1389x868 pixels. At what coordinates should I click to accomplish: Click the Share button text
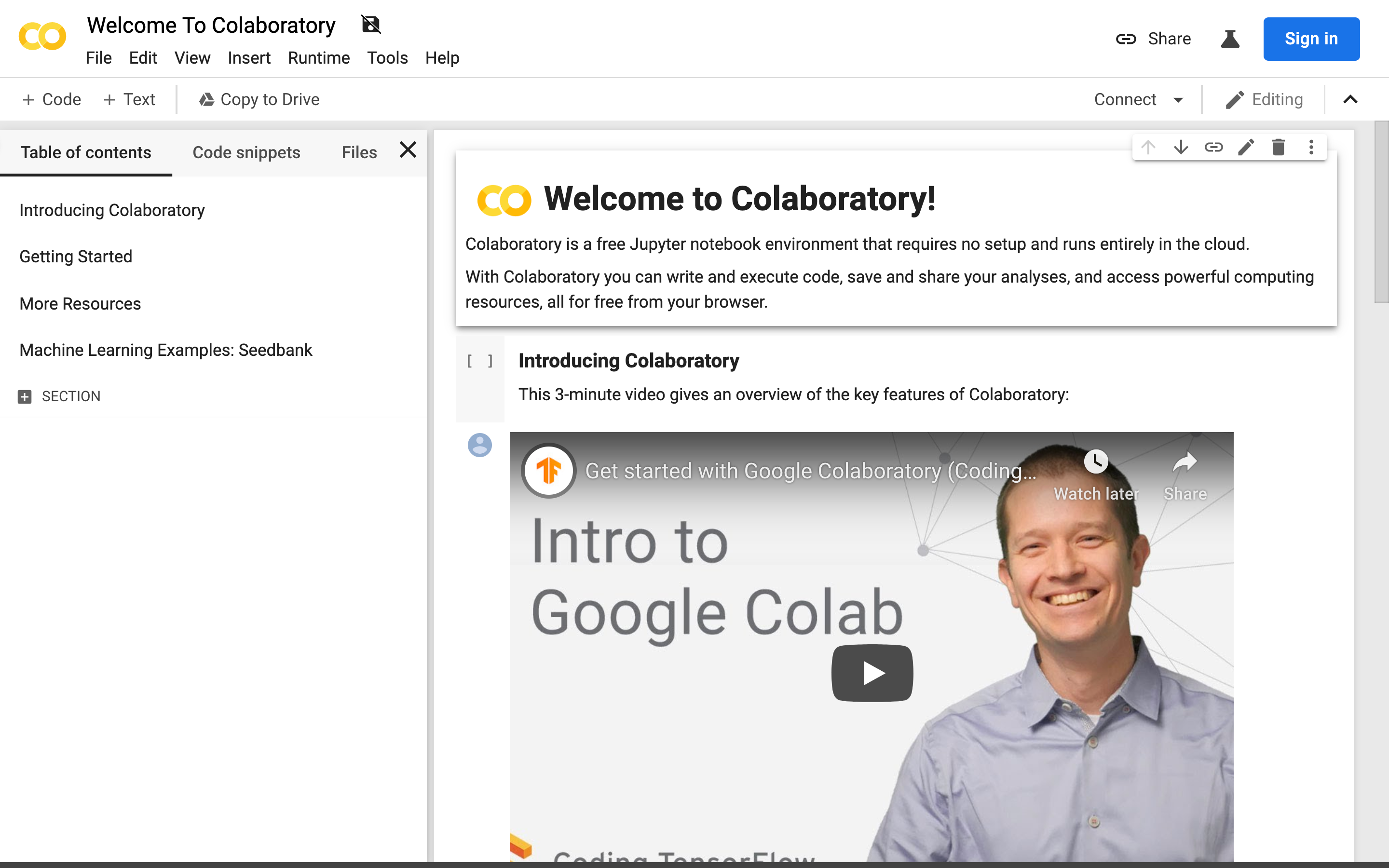click(1169, 39)
